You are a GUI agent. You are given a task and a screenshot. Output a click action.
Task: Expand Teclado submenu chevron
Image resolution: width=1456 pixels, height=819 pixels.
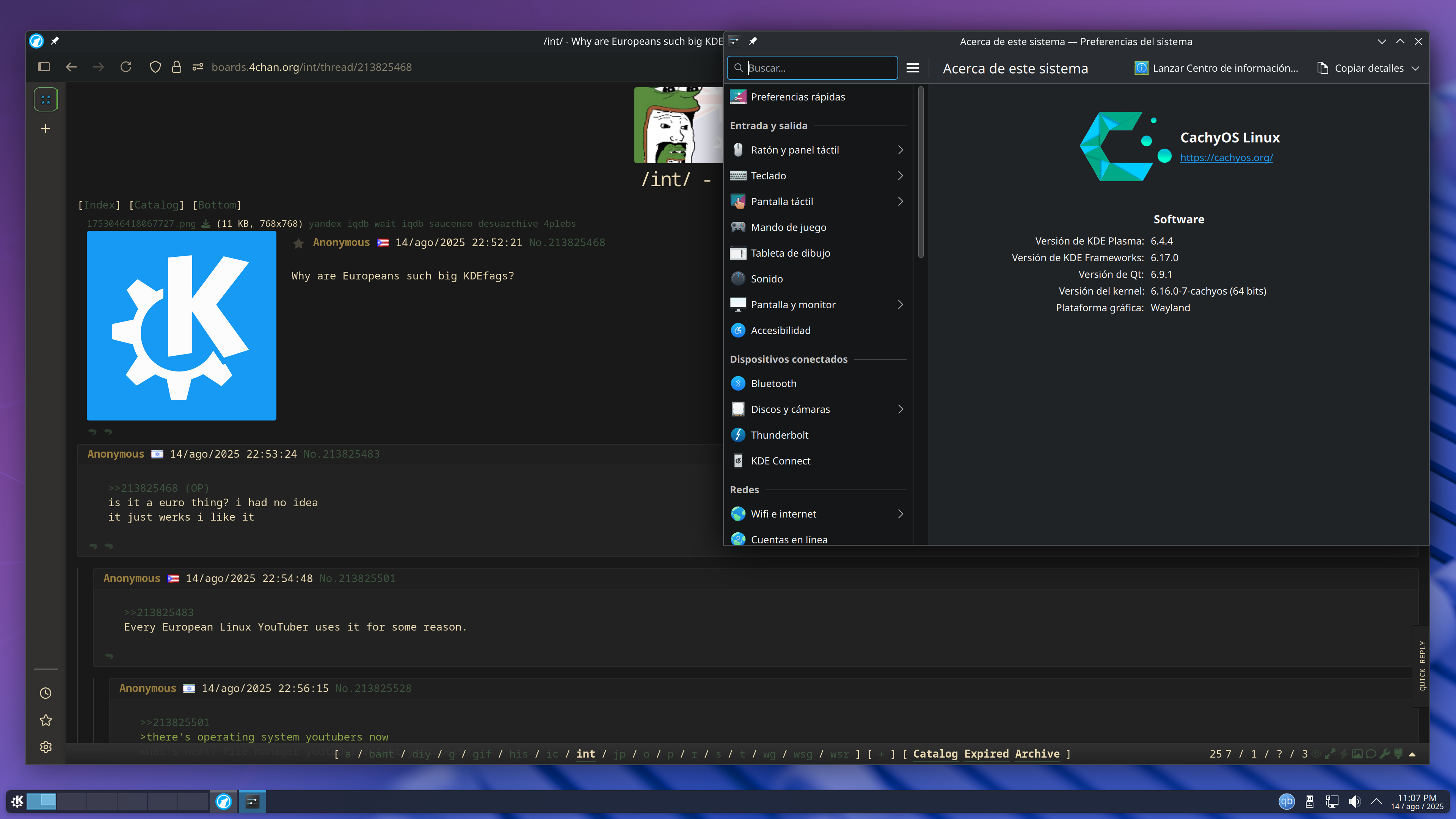901,176
